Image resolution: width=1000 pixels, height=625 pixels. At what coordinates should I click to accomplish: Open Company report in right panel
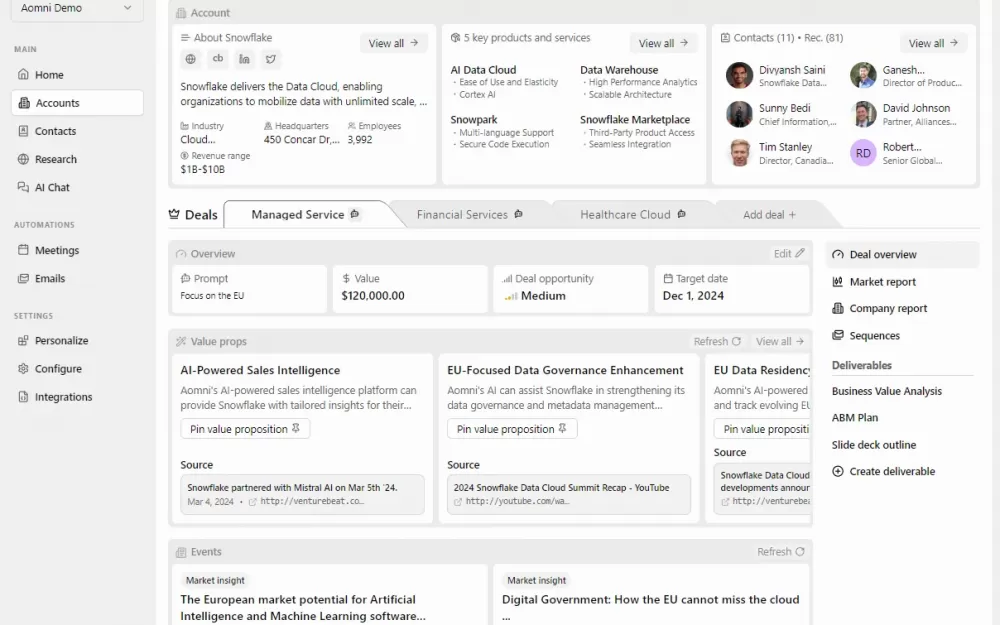[x=903, y=308]
